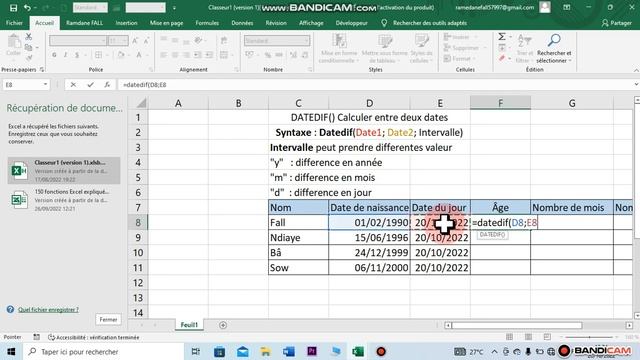Open the Fichier menu
640x360 pixels.
[14, 23]
